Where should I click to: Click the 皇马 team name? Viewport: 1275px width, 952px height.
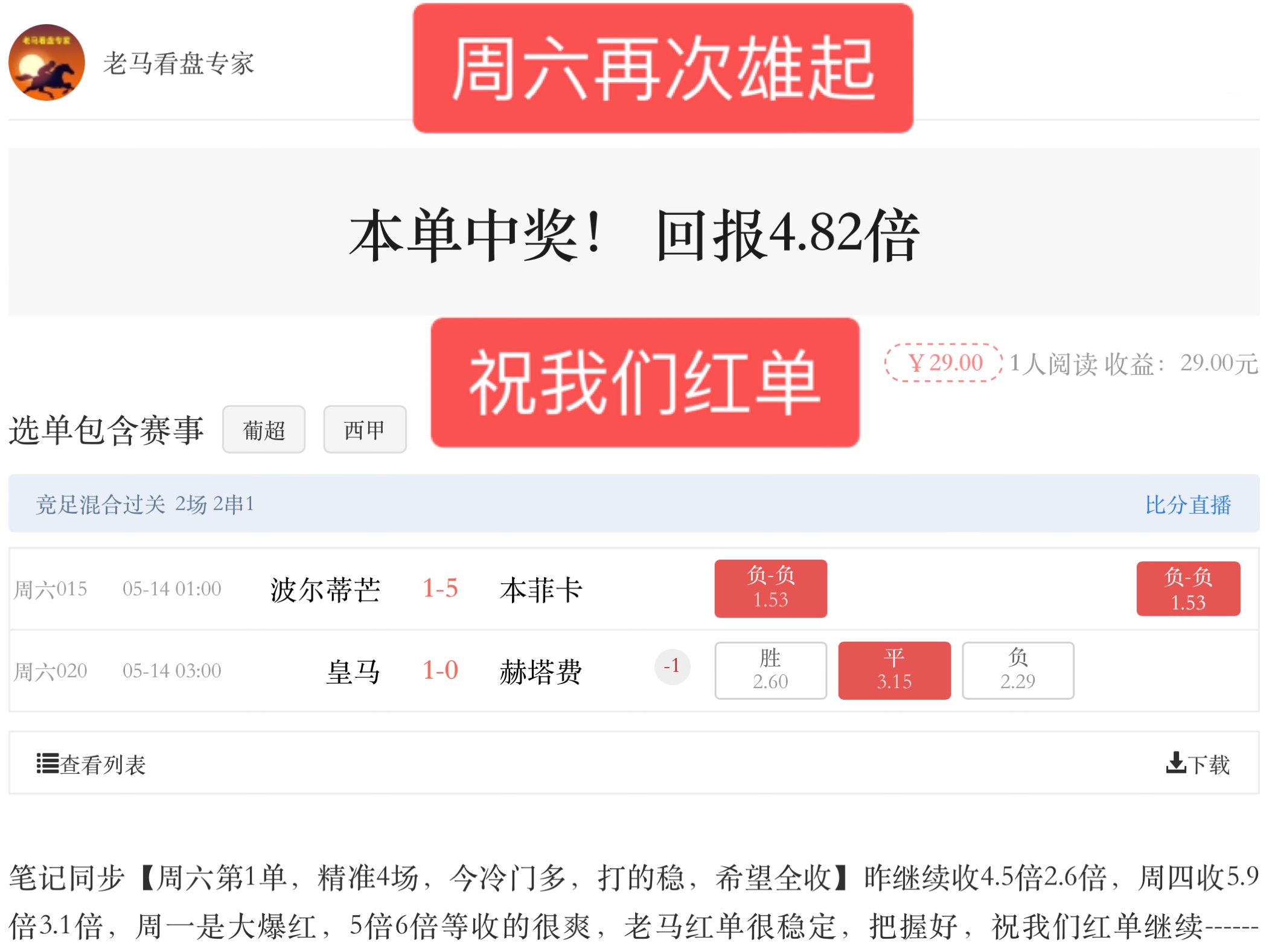click(x=353, y=671)
